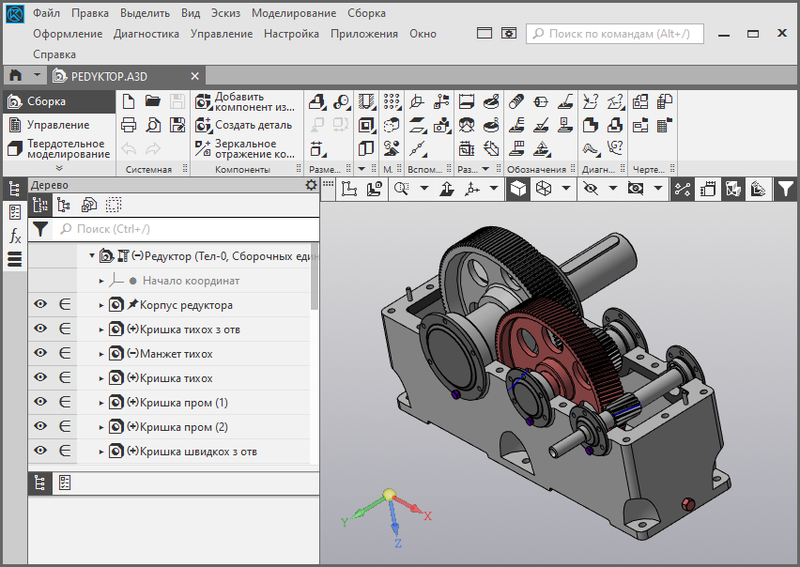Screen dimensions: 800x567
Task: Open the display mode dropdown arrow
Action: [x=566, y=188]
